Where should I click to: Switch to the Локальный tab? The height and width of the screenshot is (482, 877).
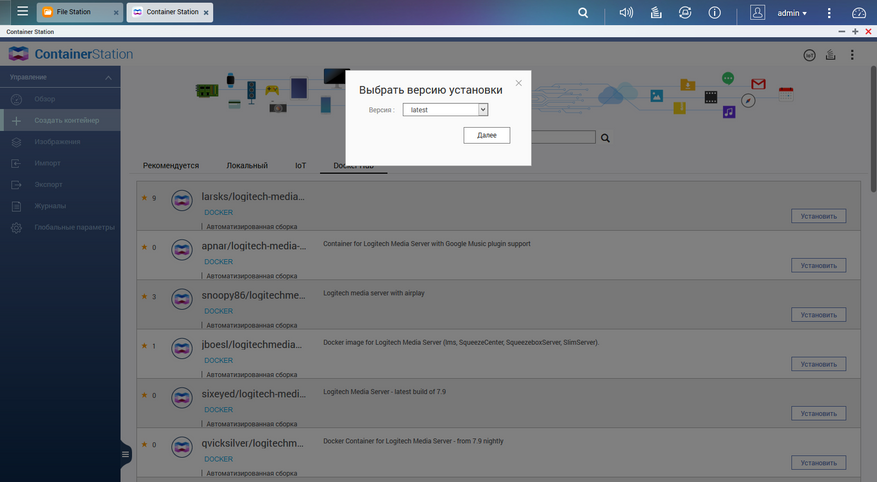coord(247,166)
